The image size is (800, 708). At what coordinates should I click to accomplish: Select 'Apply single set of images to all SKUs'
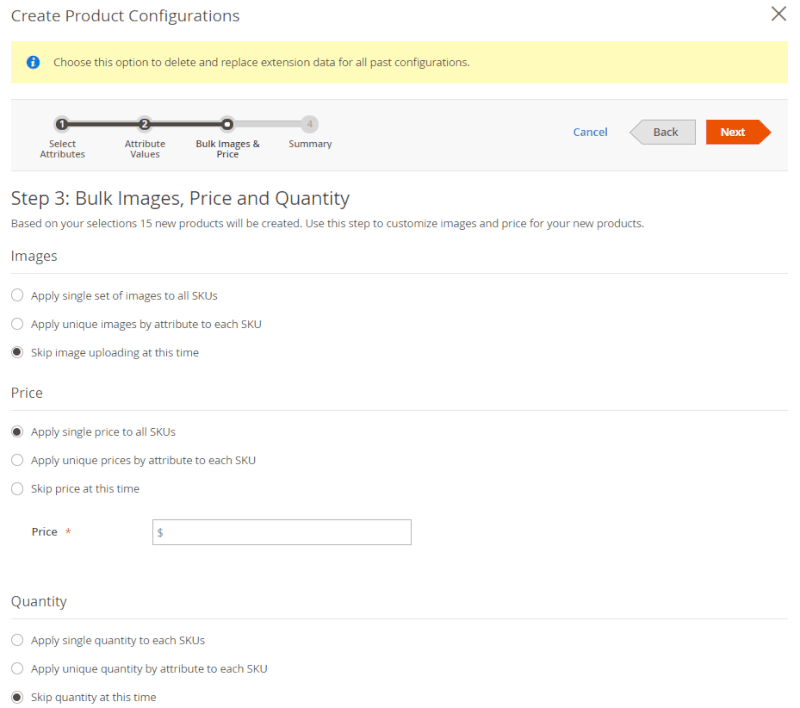click(x=16, y=295)
